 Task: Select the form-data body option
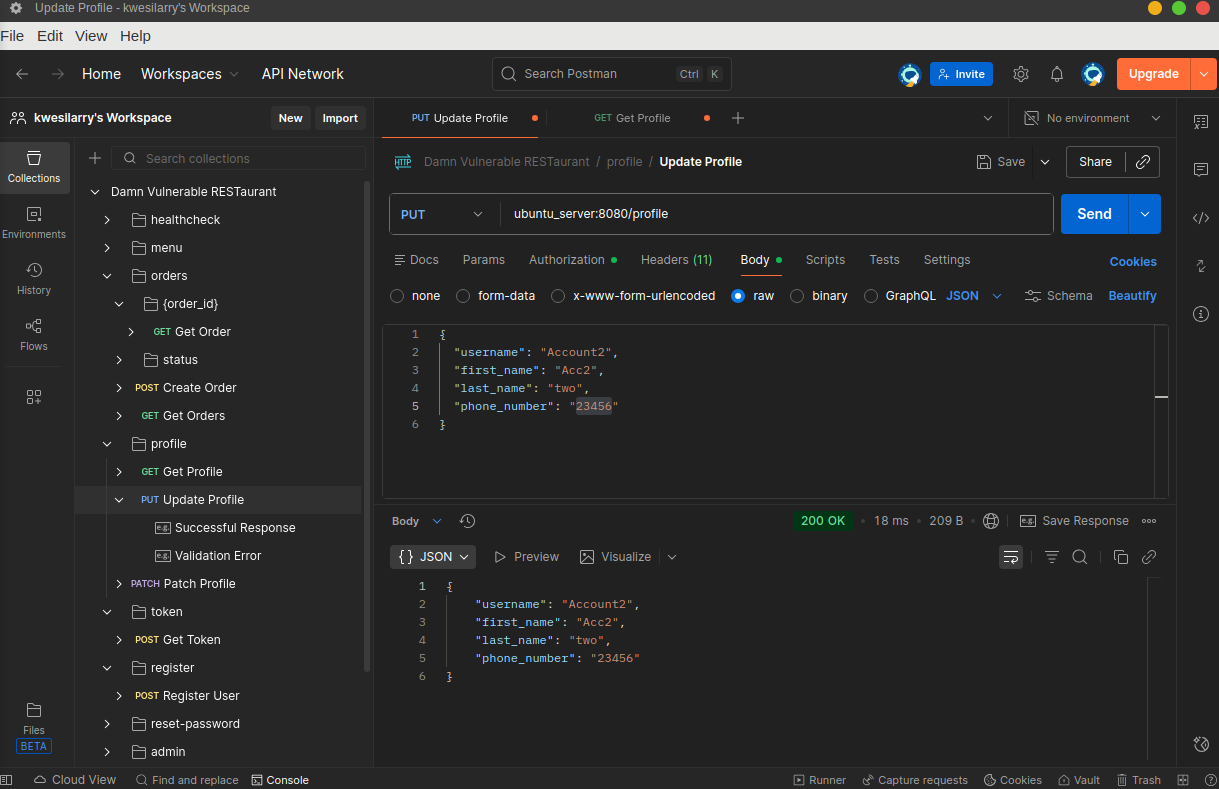(x=463, y=296)
